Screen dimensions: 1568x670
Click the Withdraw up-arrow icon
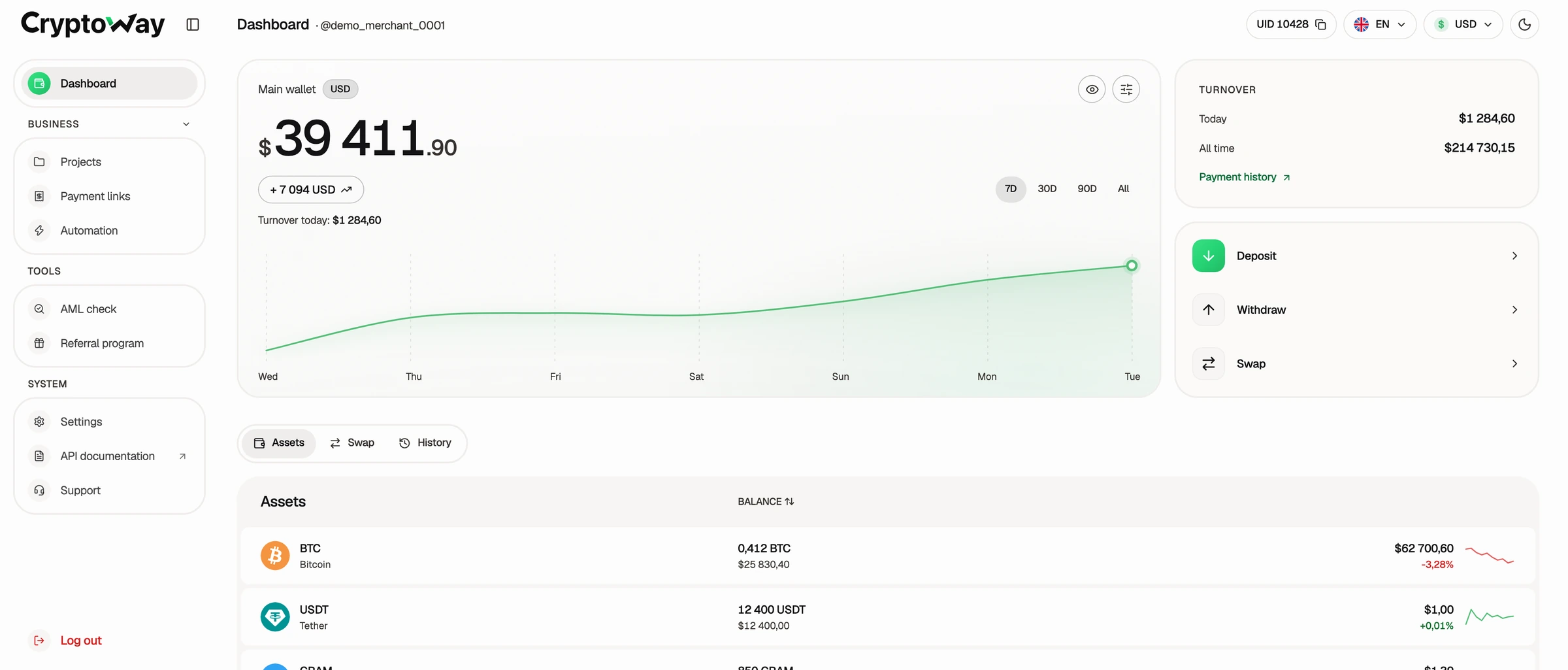click(1209, 310)
